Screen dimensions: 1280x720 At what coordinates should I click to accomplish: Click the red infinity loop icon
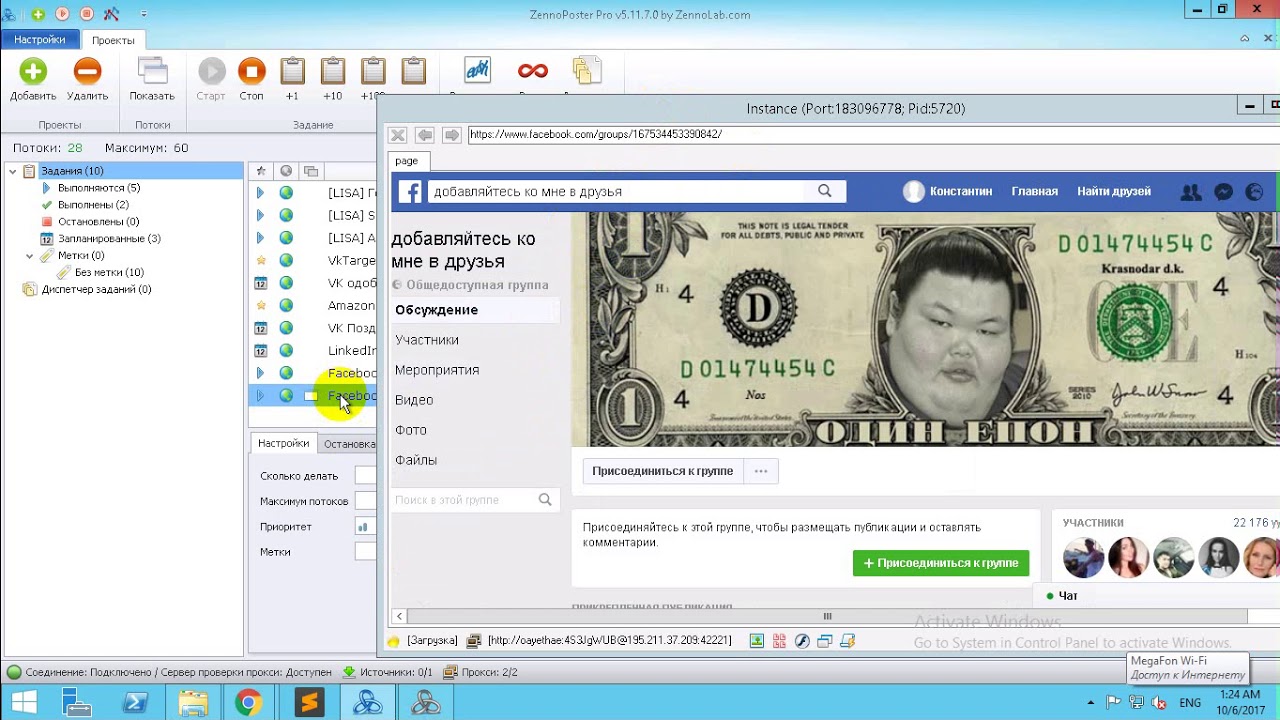pyautogui.click(x=533, y=70)
